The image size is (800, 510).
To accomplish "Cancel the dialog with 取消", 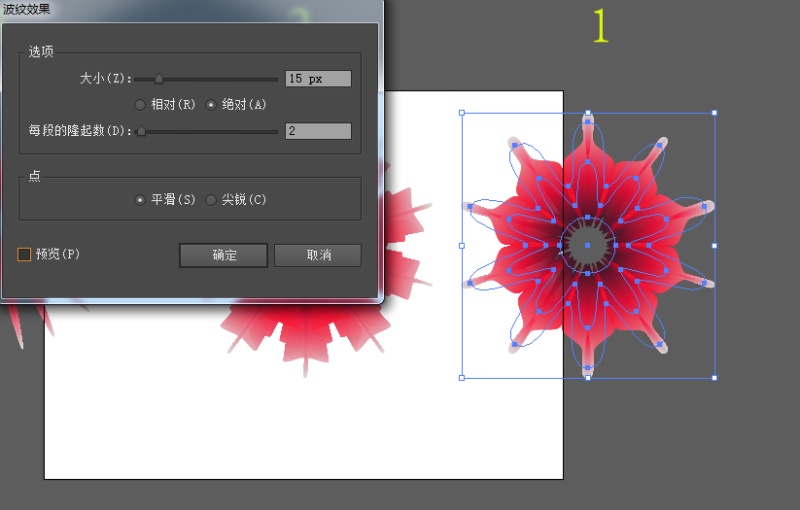I will pyautogui.click(x=318, y=255).
